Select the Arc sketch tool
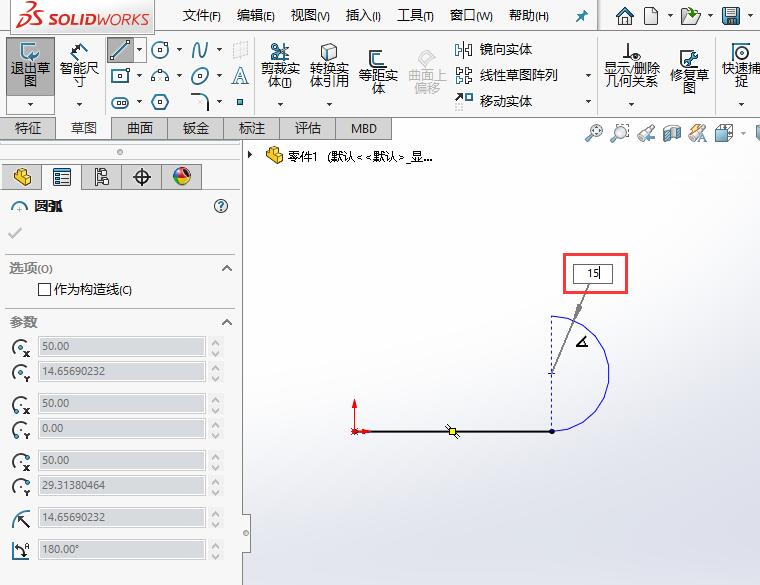The image size is (760, 585). click(x=160, y=76)
